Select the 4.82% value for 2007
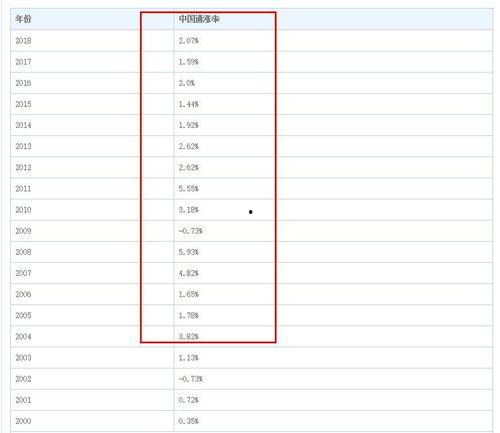Viewport: 500px width, 433px height. pyautogui.click(x=189, y=273)
